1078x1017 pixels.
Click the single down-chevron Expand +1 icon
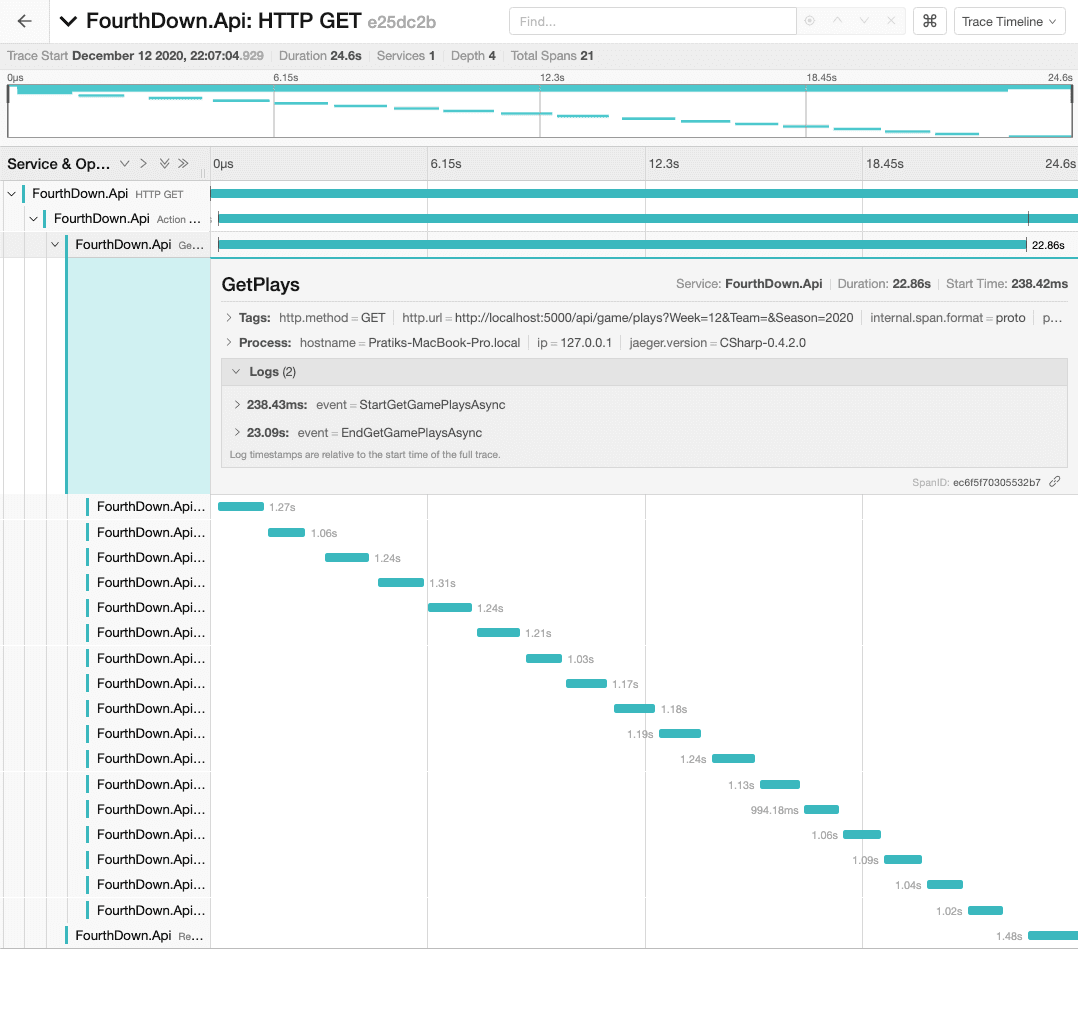point(124,164)
